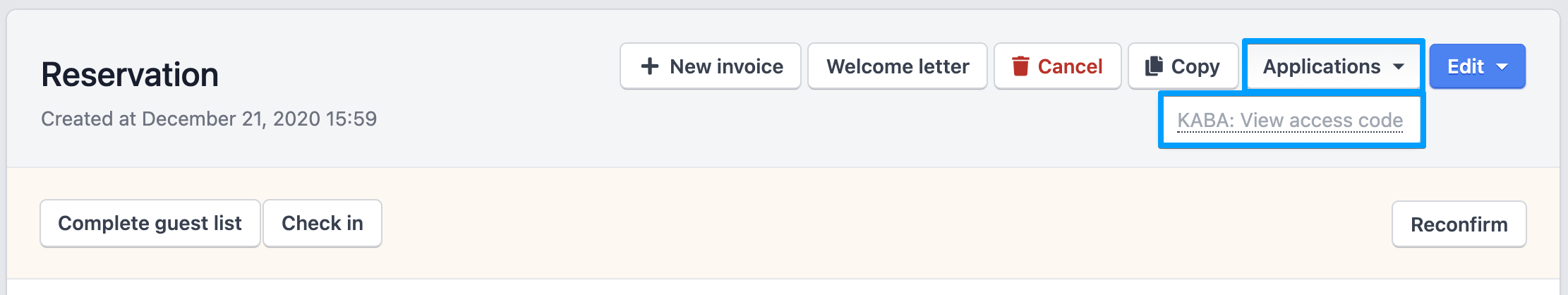Screen dimensions: 1568x295
Task: Click the Reconfirm button
Action: (x=1459, y=224)
